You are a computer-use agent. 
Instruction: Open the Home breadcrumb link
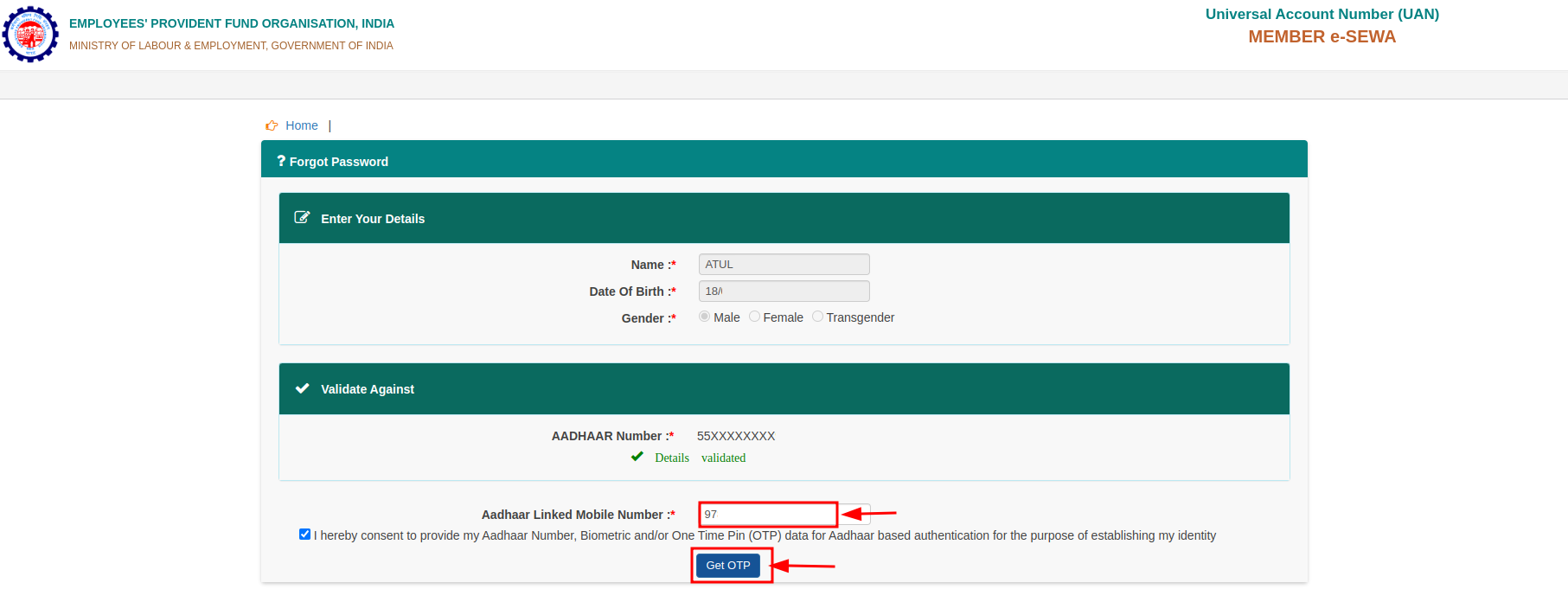(x=302, y=125)
